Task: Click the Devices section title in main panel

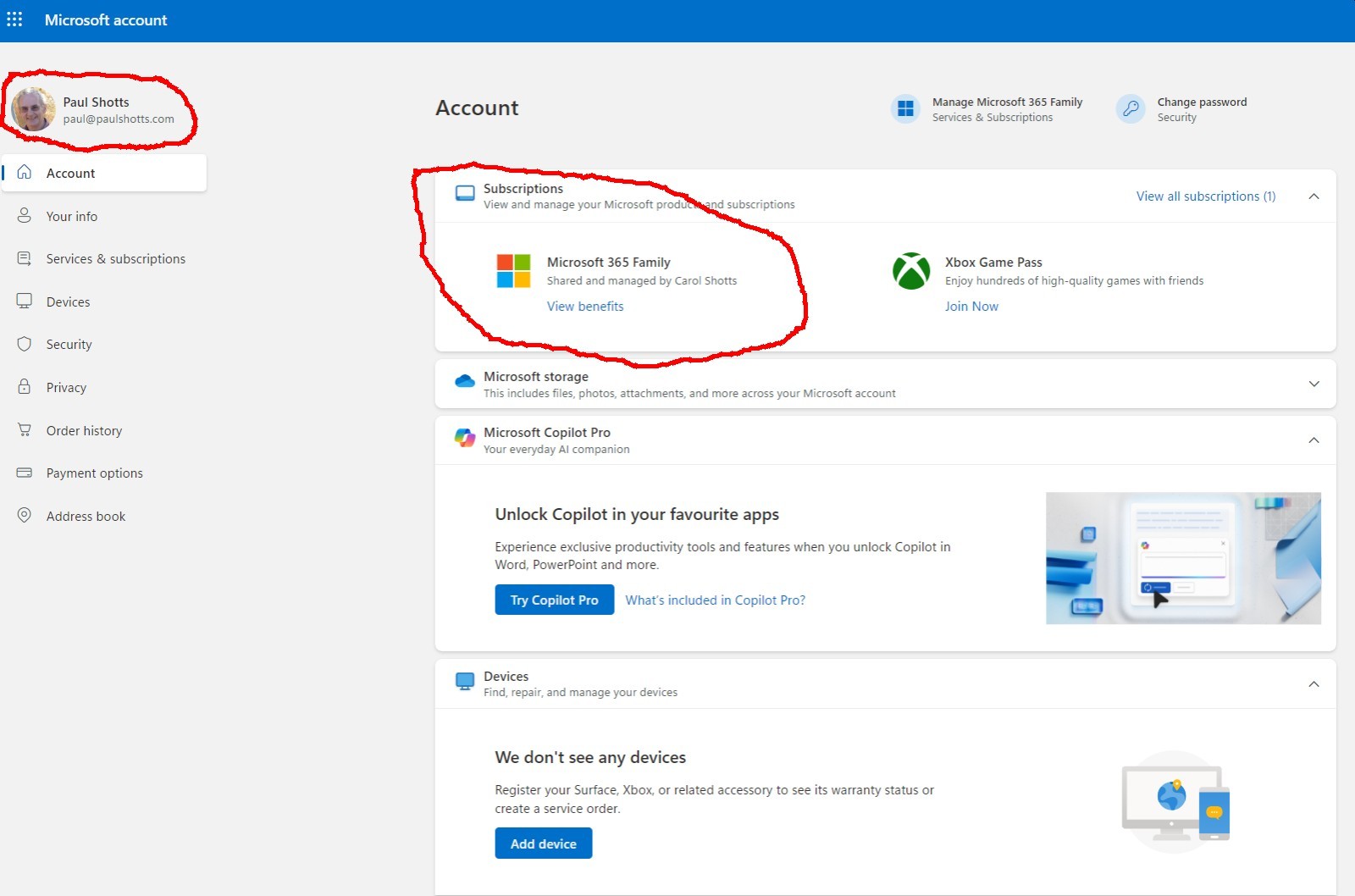Action: point(506,677)
